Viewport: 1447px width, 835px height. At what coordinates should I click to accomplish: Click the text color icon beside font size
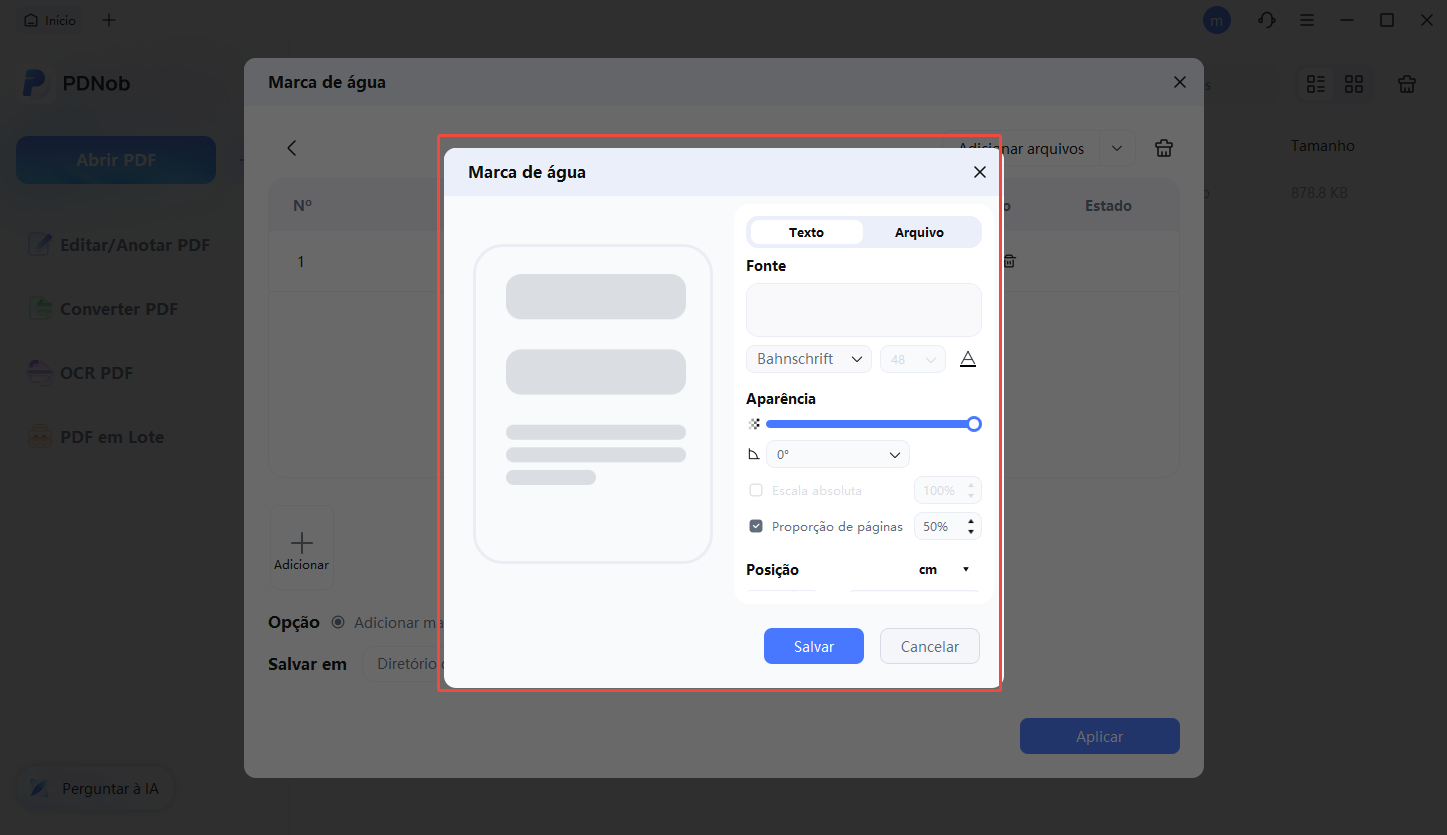click(x=967, y=359)
